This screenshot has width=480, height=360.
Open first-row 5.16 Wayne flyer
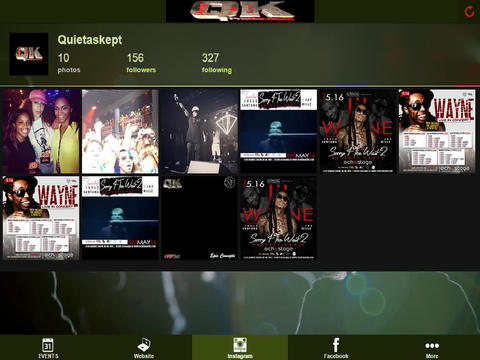tap(358, 131)
